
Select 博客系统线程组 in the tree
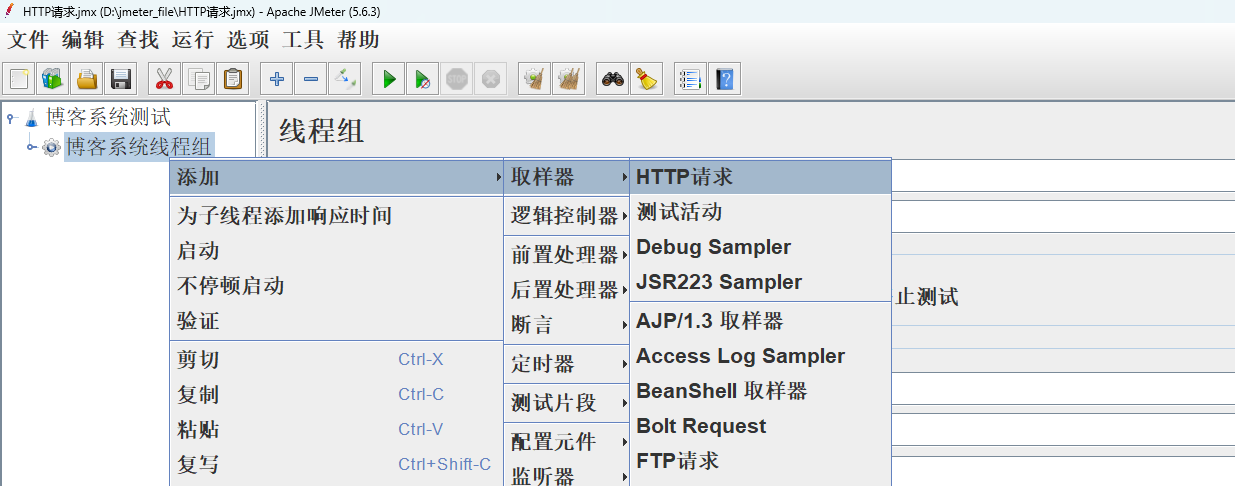[x=139, y=147]
